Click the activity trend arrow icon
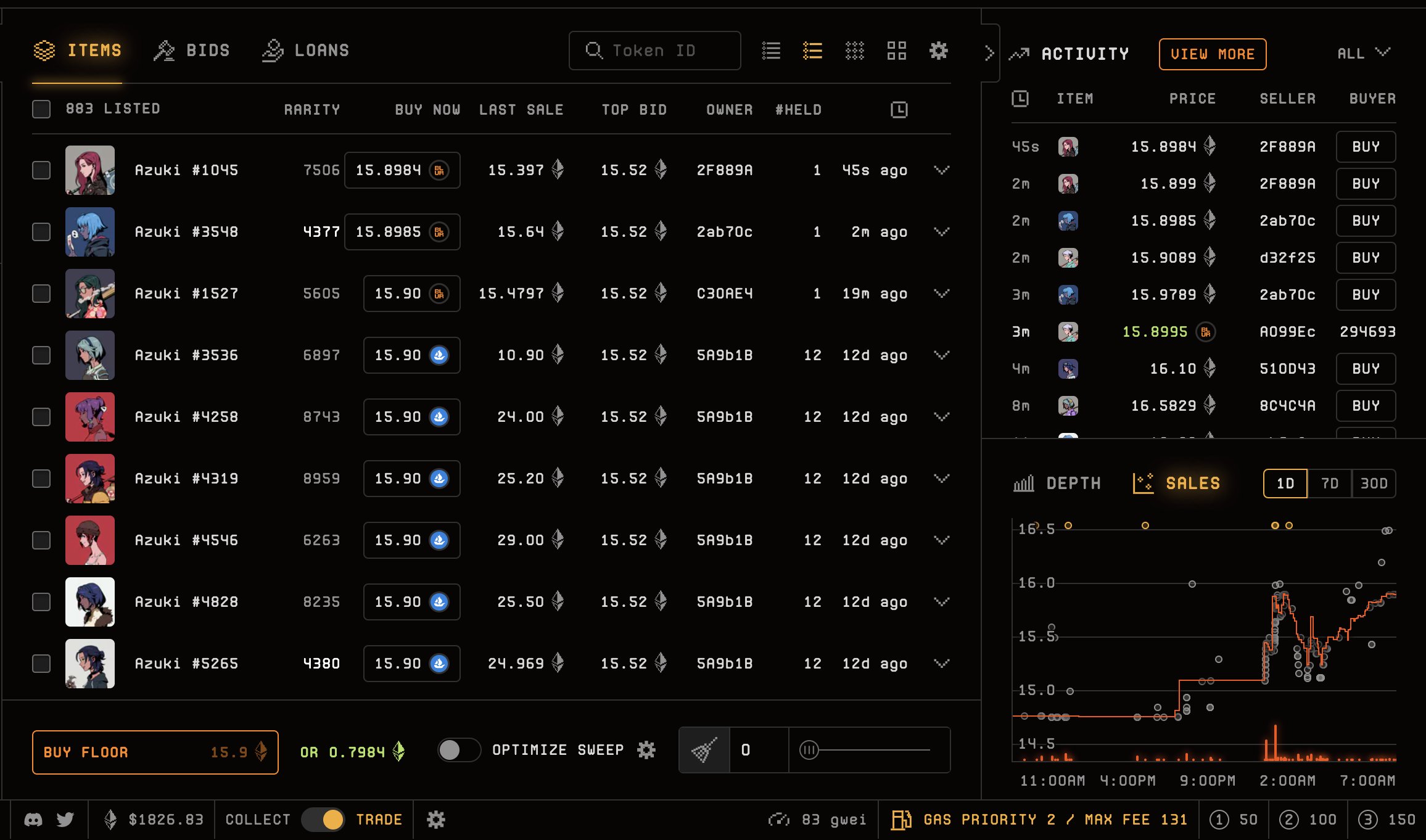Viewport: 1426px width, 840px height. (x=1019, y=54)
